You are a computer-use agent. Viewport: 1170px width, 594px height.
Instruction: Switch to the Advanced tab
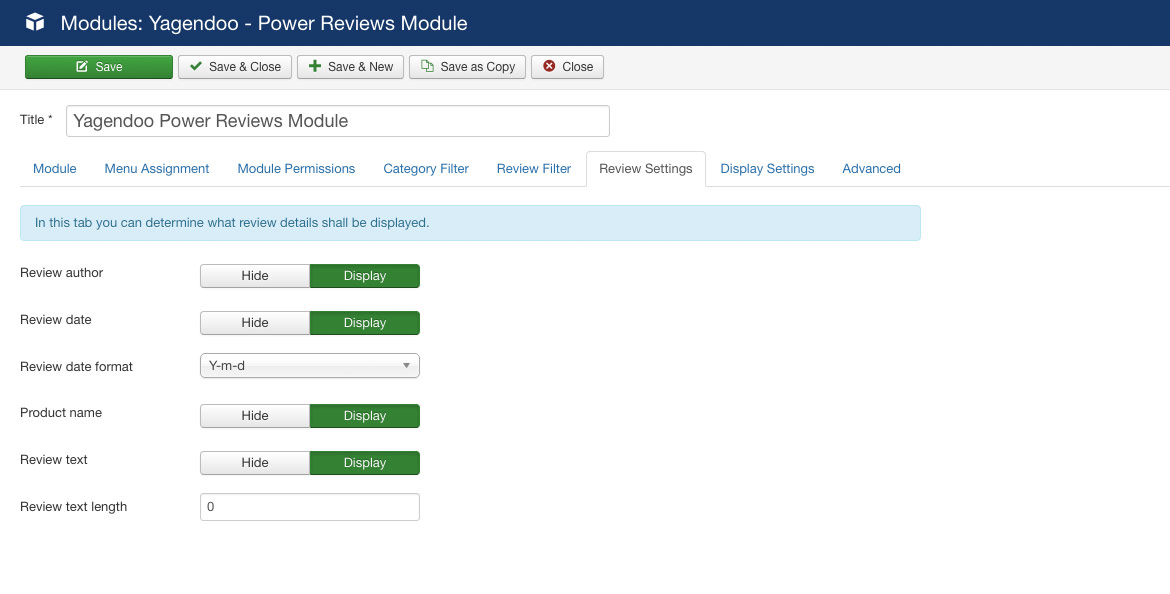[x=872, y=169]
